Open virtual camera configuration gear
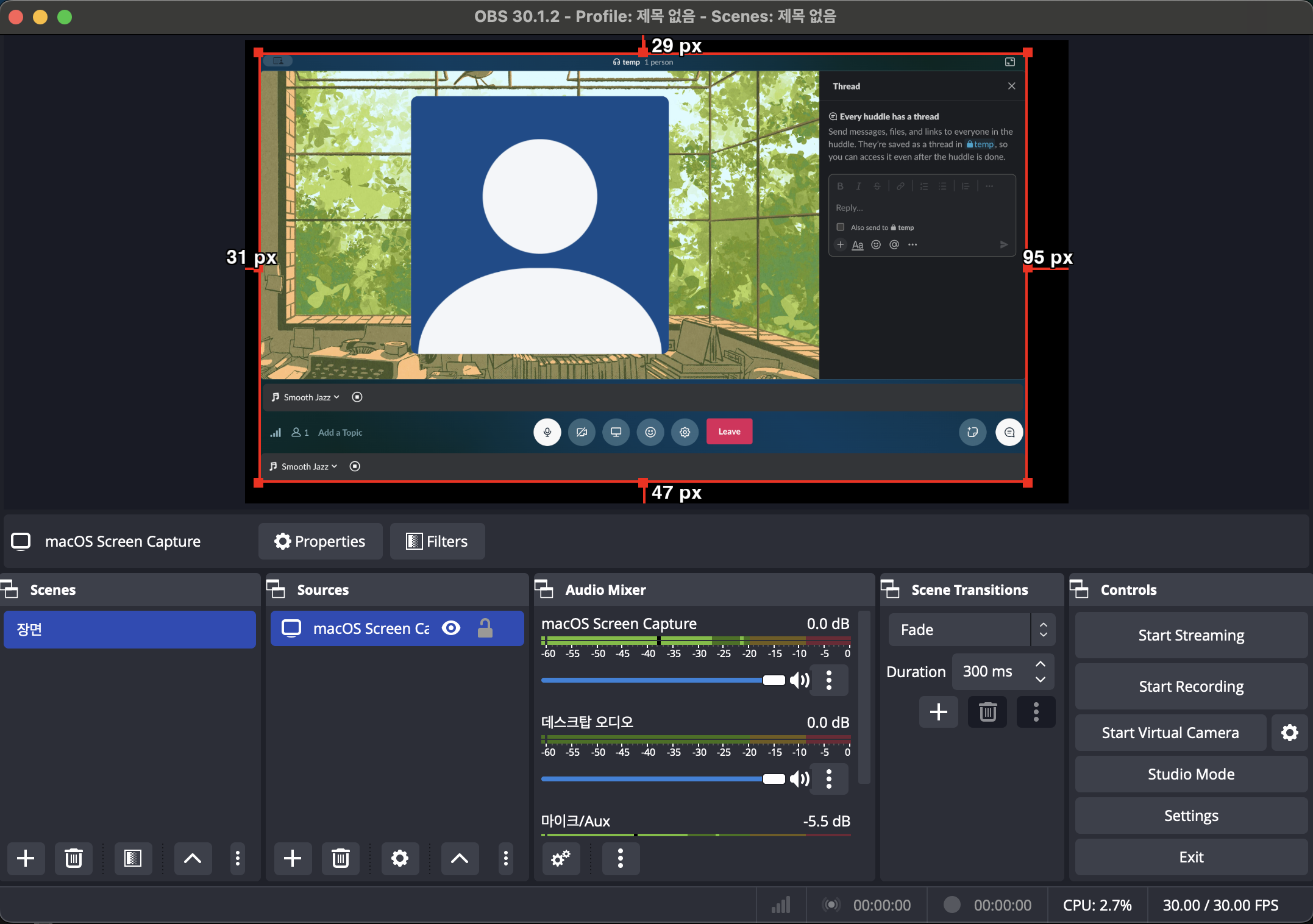Viewport: 1313px width, 924px height. click(1290, 732)
